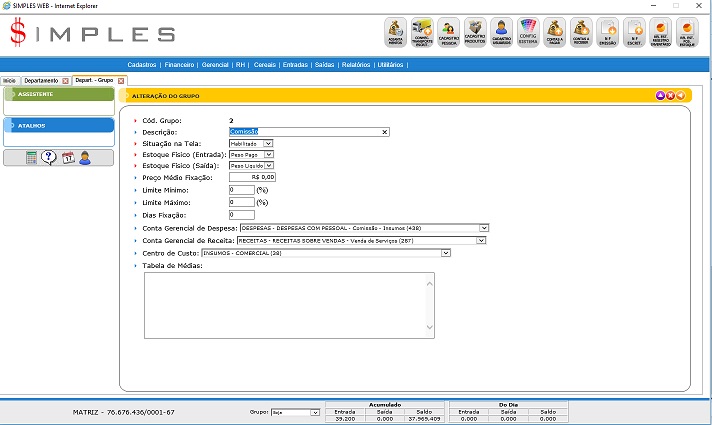Open the Cadastro Pessoa toolbar icon
Image resolution: width=712 pixels, height=425 pixels.
coord(449,32)
